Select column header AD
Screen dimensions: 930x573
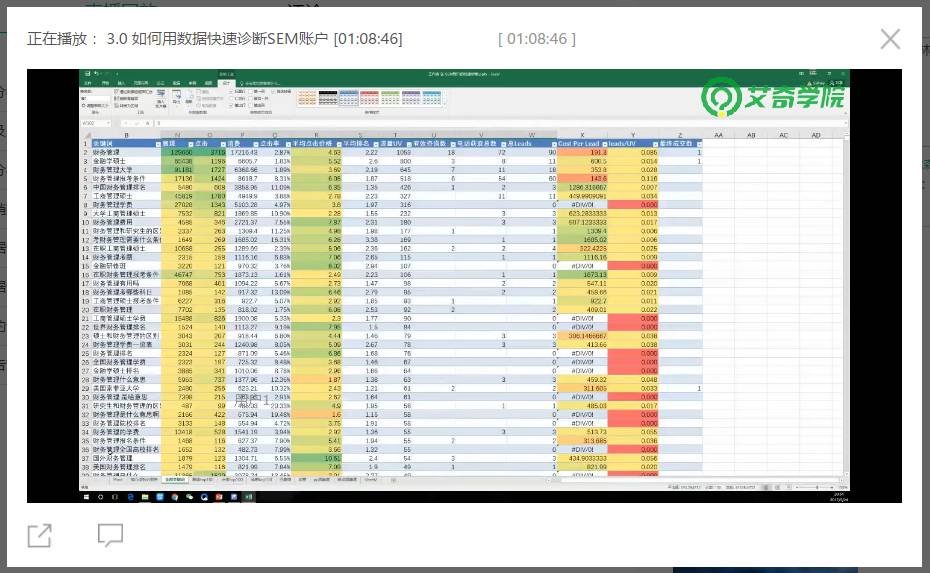tap(816, 135)
